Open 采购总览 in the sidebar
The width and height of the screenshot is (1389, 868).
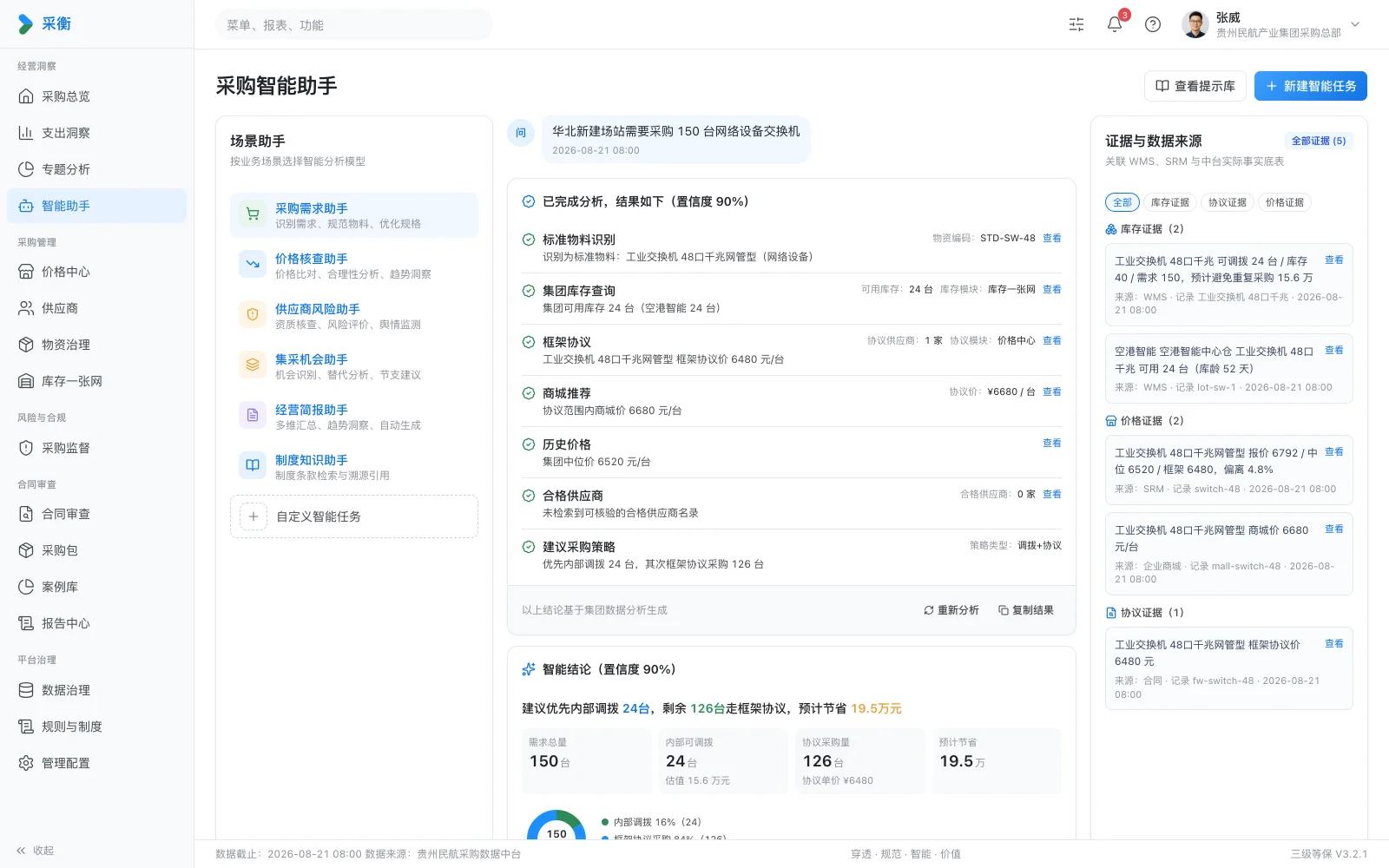pos(96,96)
